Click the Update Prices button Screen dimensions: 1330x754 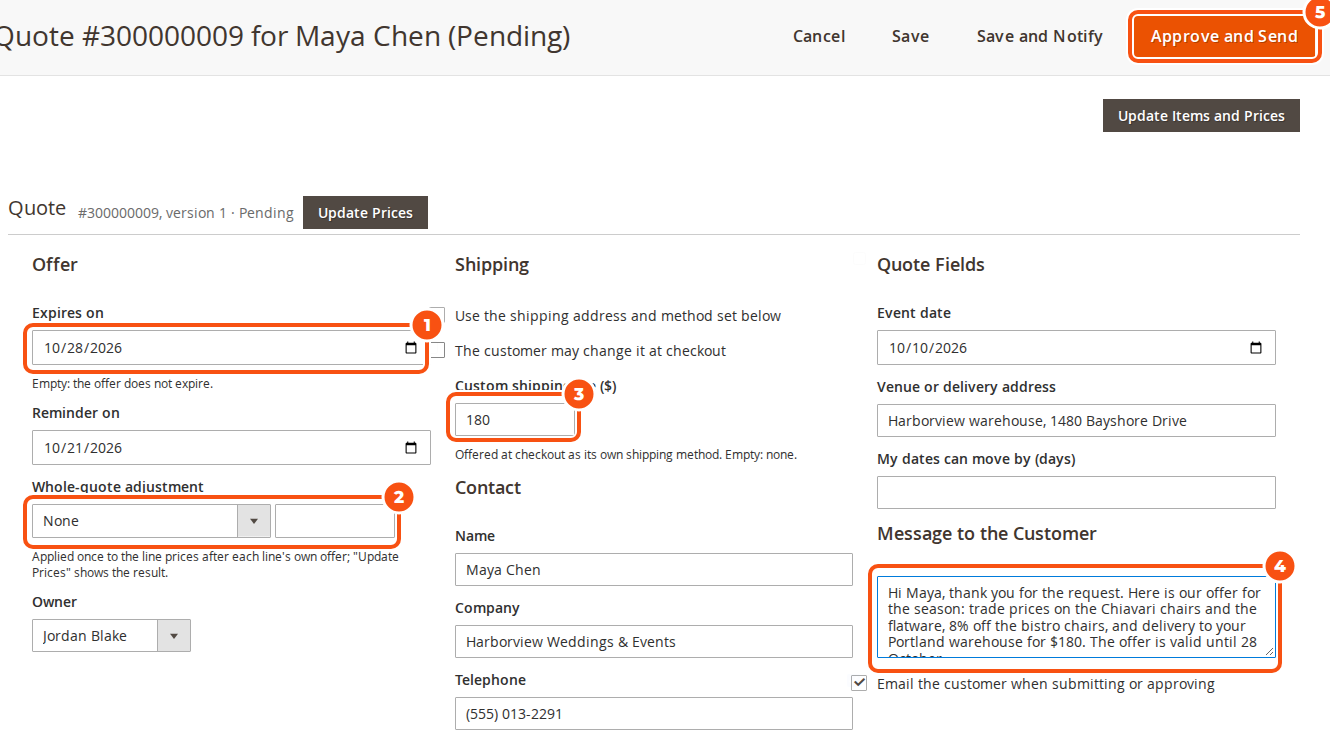[365, 213]
